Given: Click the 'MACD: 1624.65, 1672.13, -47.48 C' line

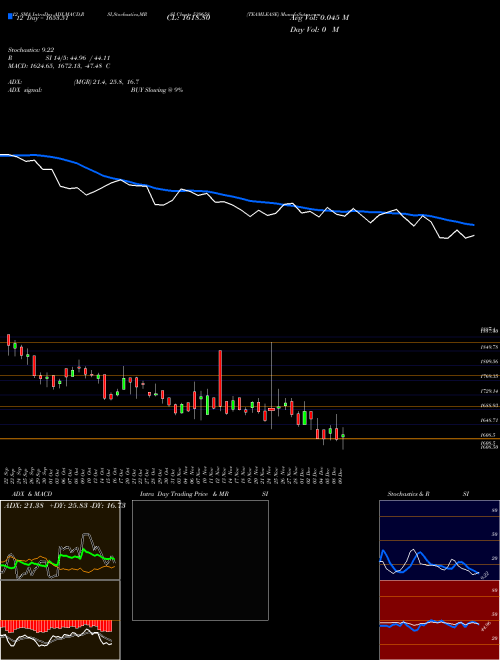Looking at the screenshot, I should coord(59,66).
